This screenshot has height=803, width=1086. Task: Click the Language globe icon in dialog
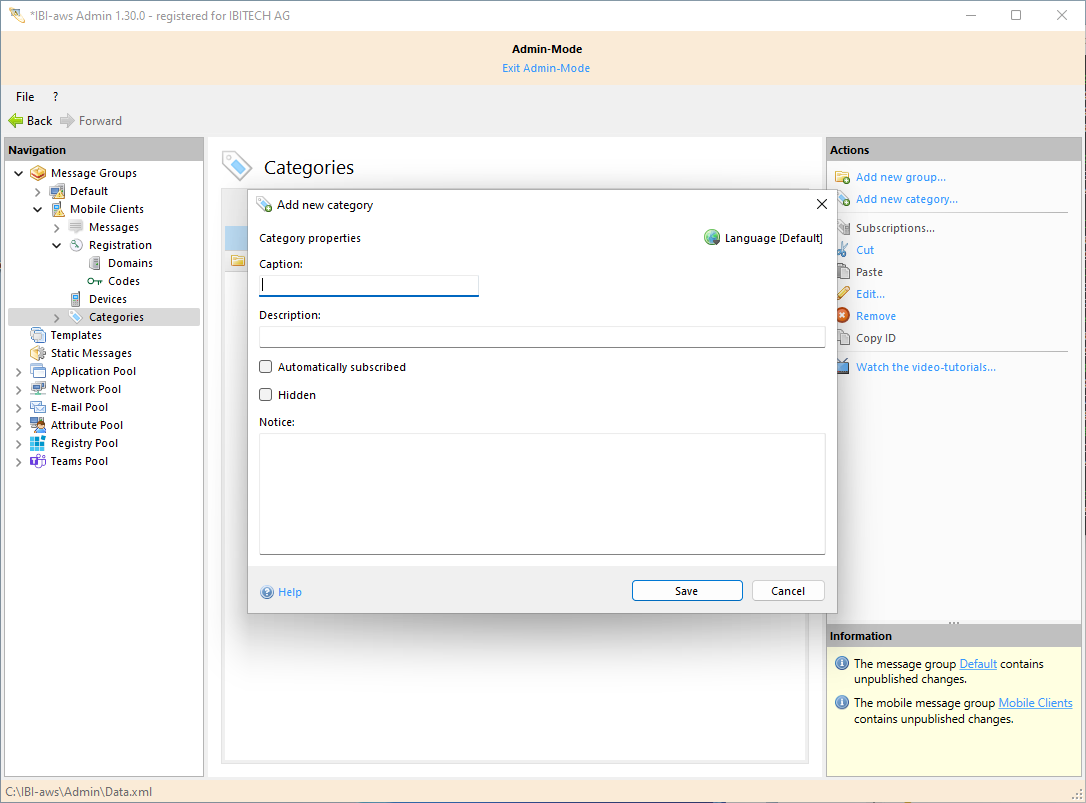click(712, 238)
